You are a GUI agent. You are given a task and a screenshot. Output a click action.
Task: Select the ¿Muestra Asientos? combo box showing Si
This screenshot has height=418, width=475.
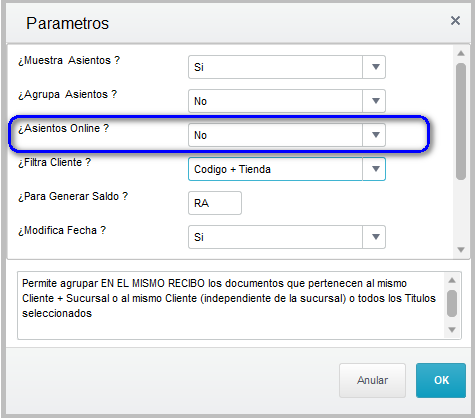(x=287, y=67)
